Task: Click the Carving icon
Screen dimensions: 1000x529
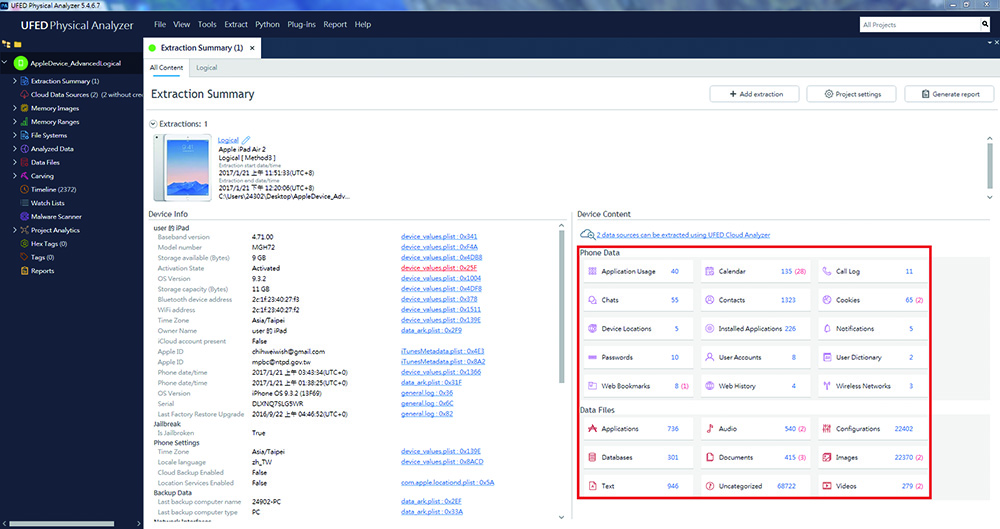Action: (24, 175)
